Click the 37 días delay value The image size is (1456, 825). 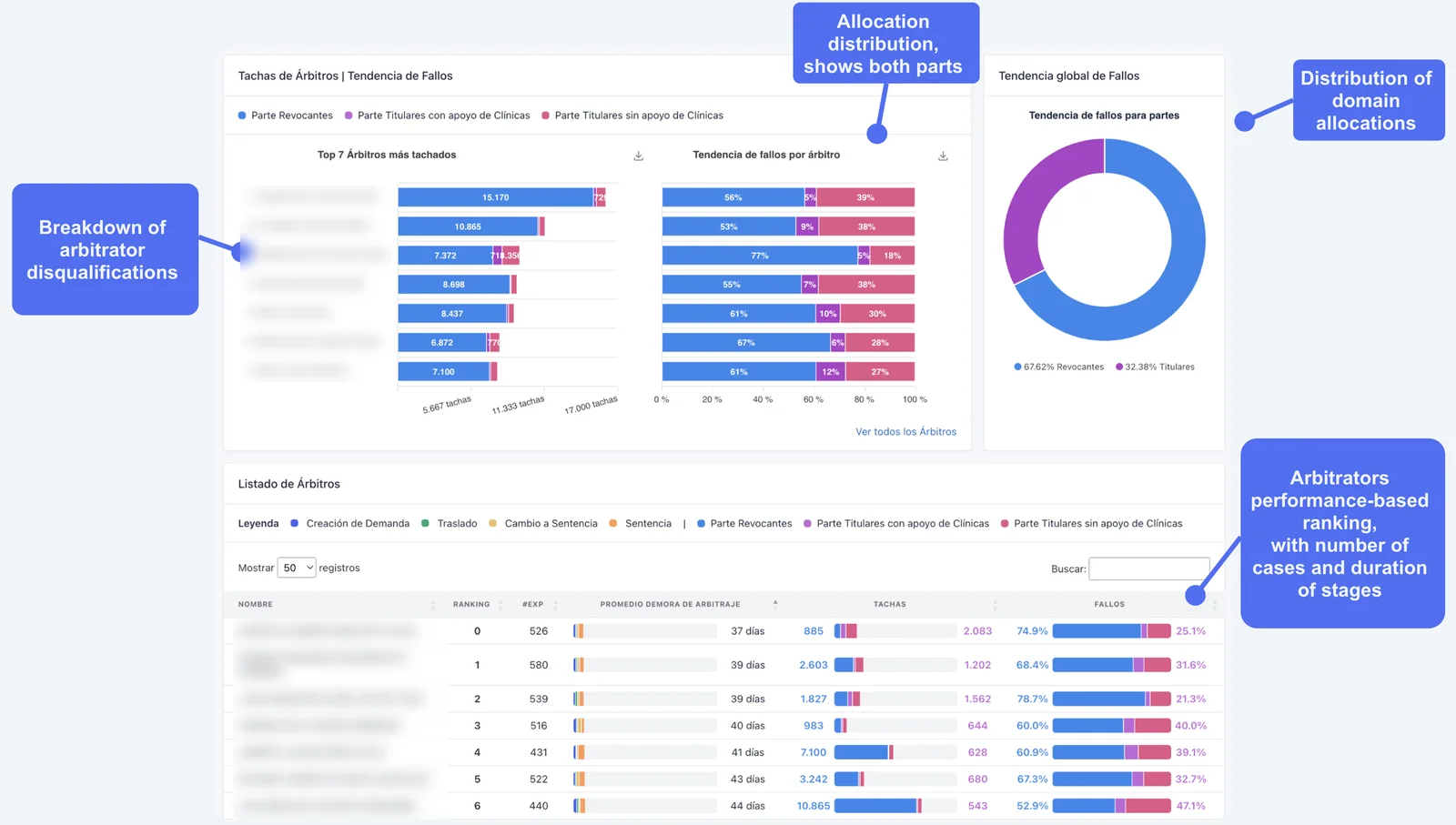tap(748, 631)
